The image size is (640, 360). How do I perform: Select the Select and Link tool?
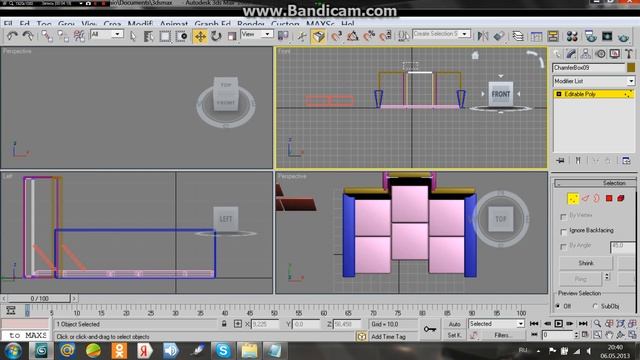point(47,36)
